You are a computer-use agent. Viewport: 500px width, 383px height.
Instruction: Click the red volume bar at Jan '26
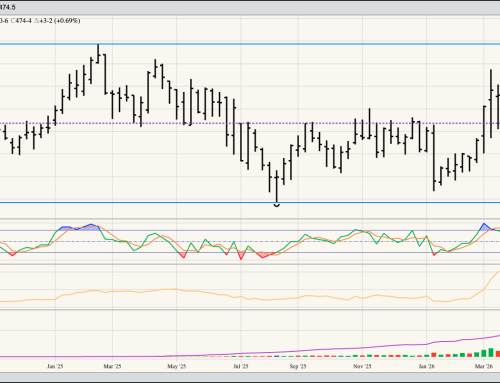(x=434, y=355)
